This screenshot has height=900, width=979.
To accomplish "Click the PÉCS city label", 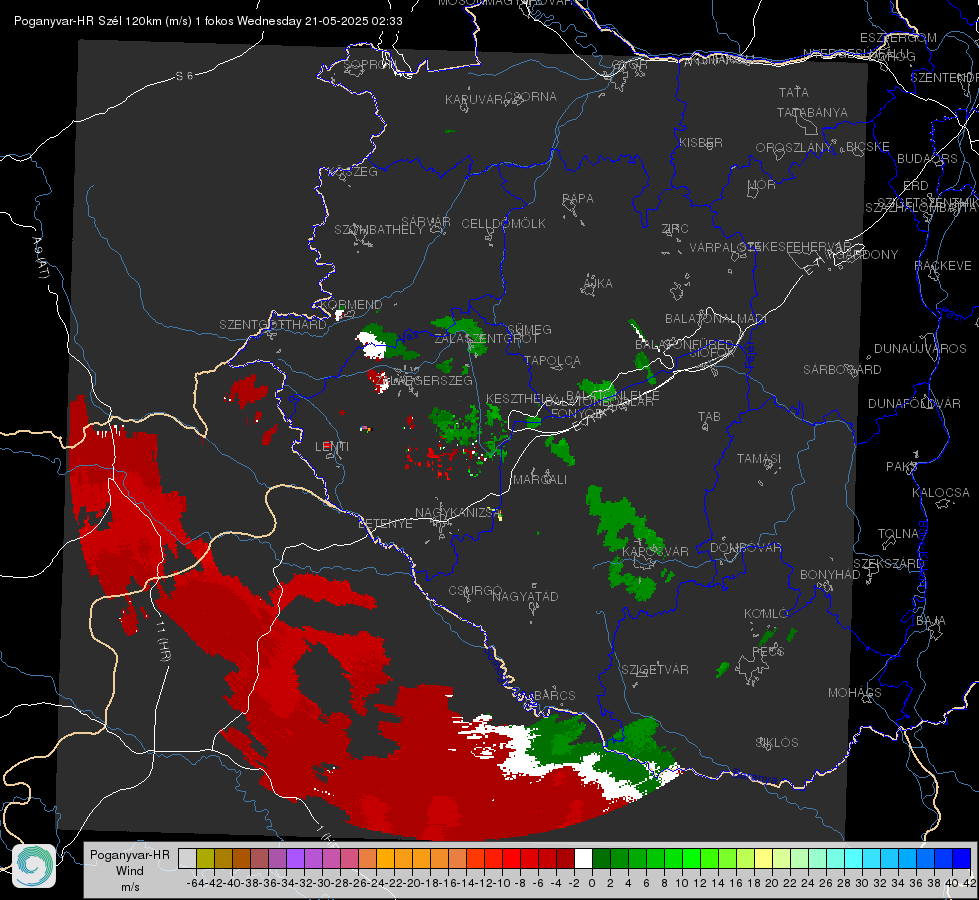I will coord(768,651).
